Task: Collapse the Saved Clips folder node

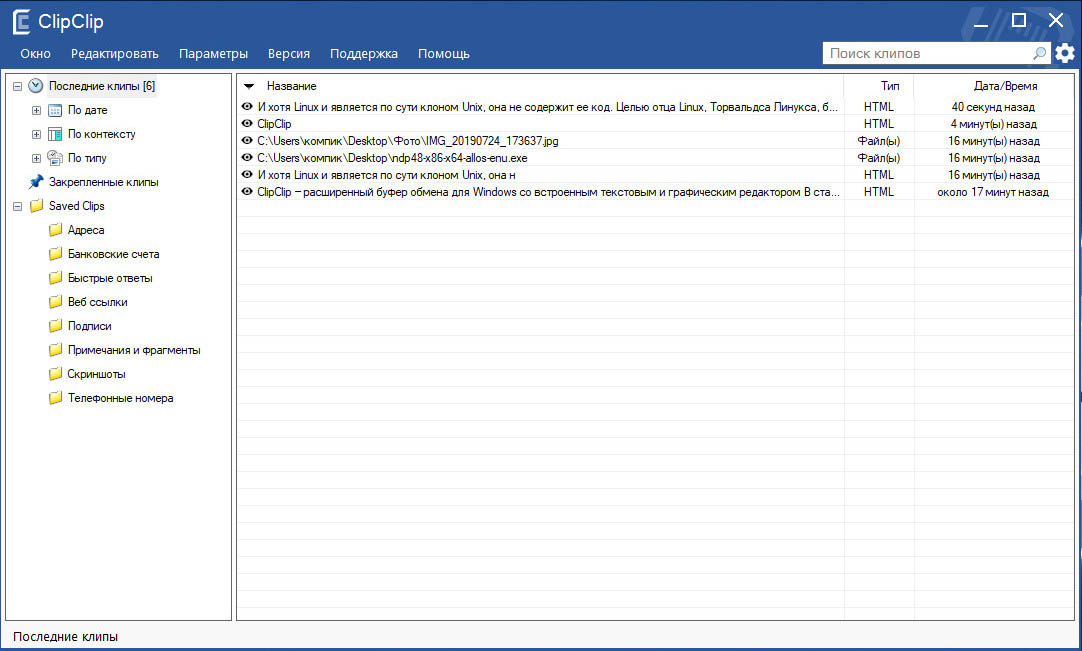Action: coord(17,206)
